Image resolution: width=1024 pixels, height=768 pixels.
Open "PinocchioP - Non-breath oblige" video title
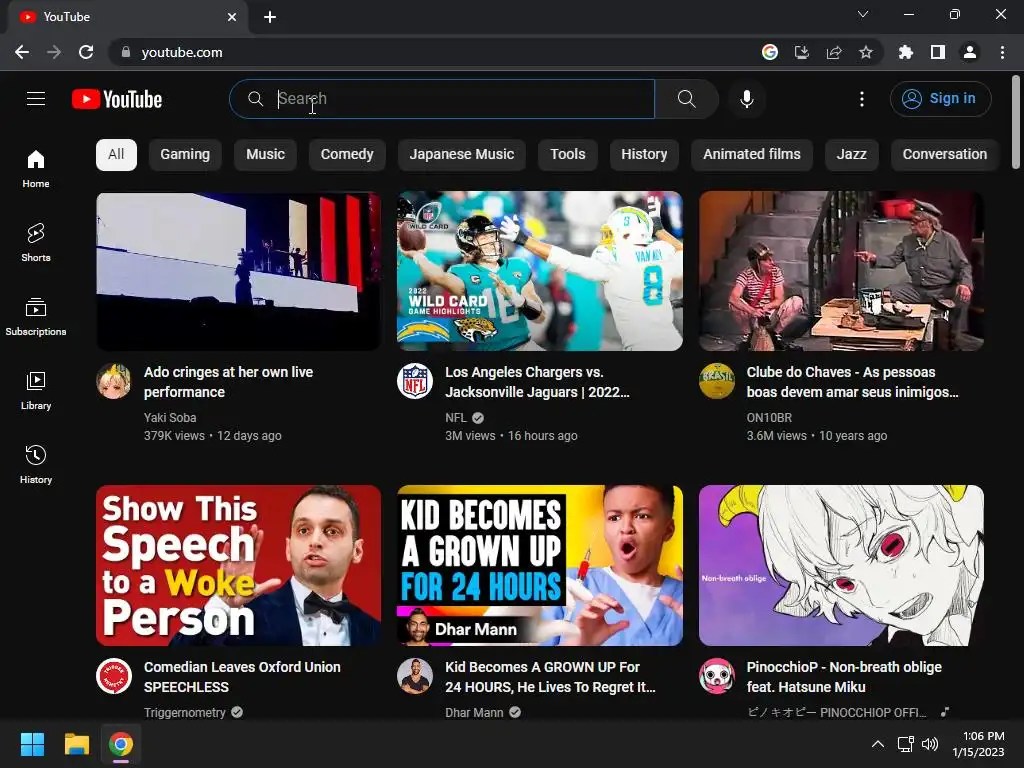pyautogui.click(x=844, y=677)
